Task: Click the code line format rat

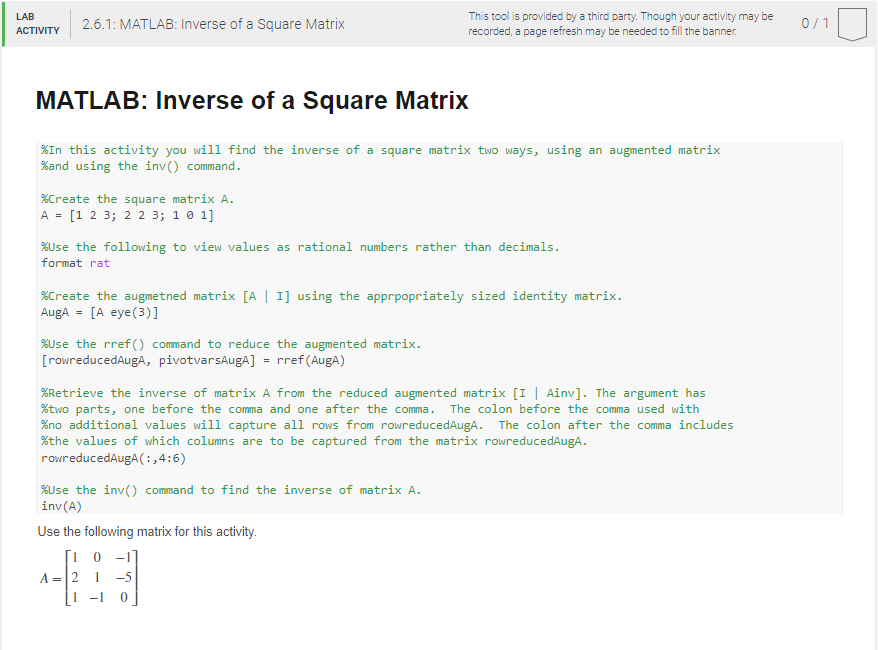Action: pos(76,263)
